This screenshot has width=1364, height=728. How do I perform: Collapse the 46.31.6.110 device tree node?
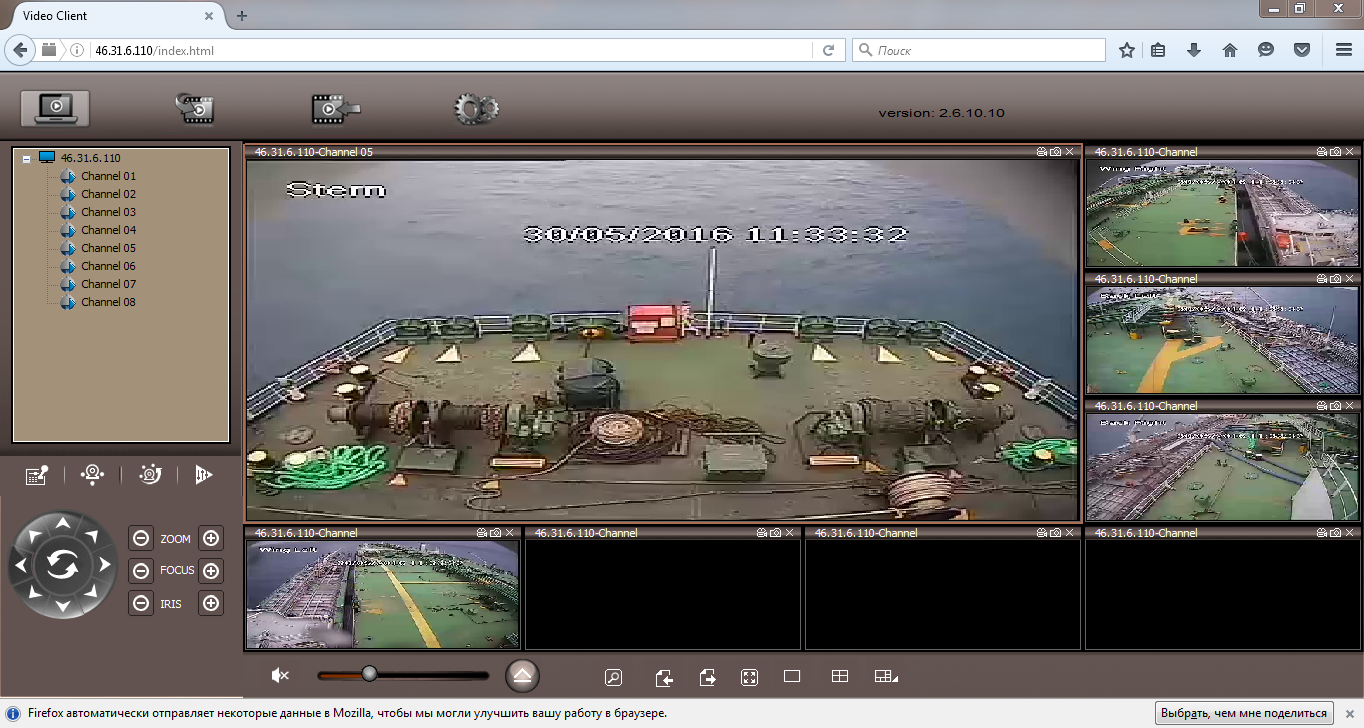click(26, 158)
